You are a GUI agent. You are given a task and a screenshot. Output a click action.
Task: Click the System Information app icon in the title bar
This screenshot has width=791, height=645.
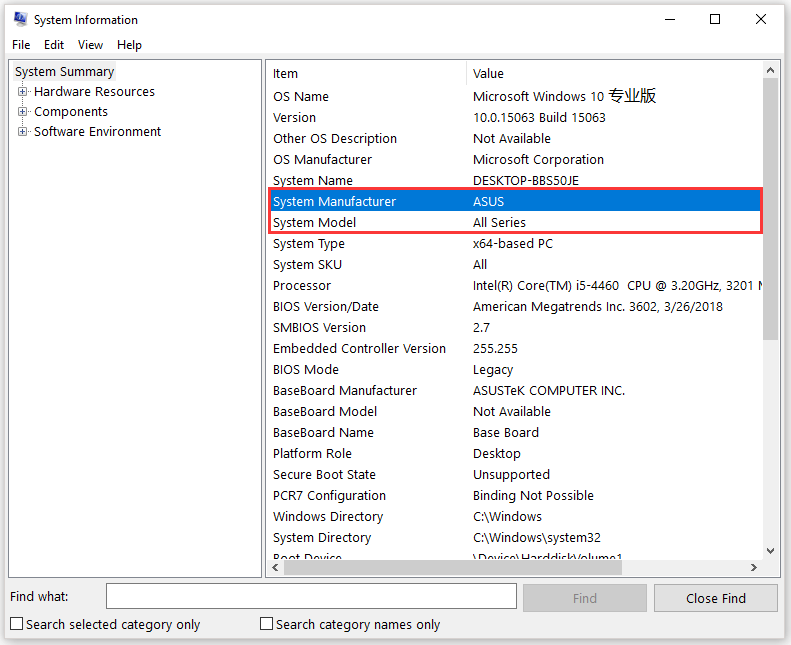click(21, 19)
